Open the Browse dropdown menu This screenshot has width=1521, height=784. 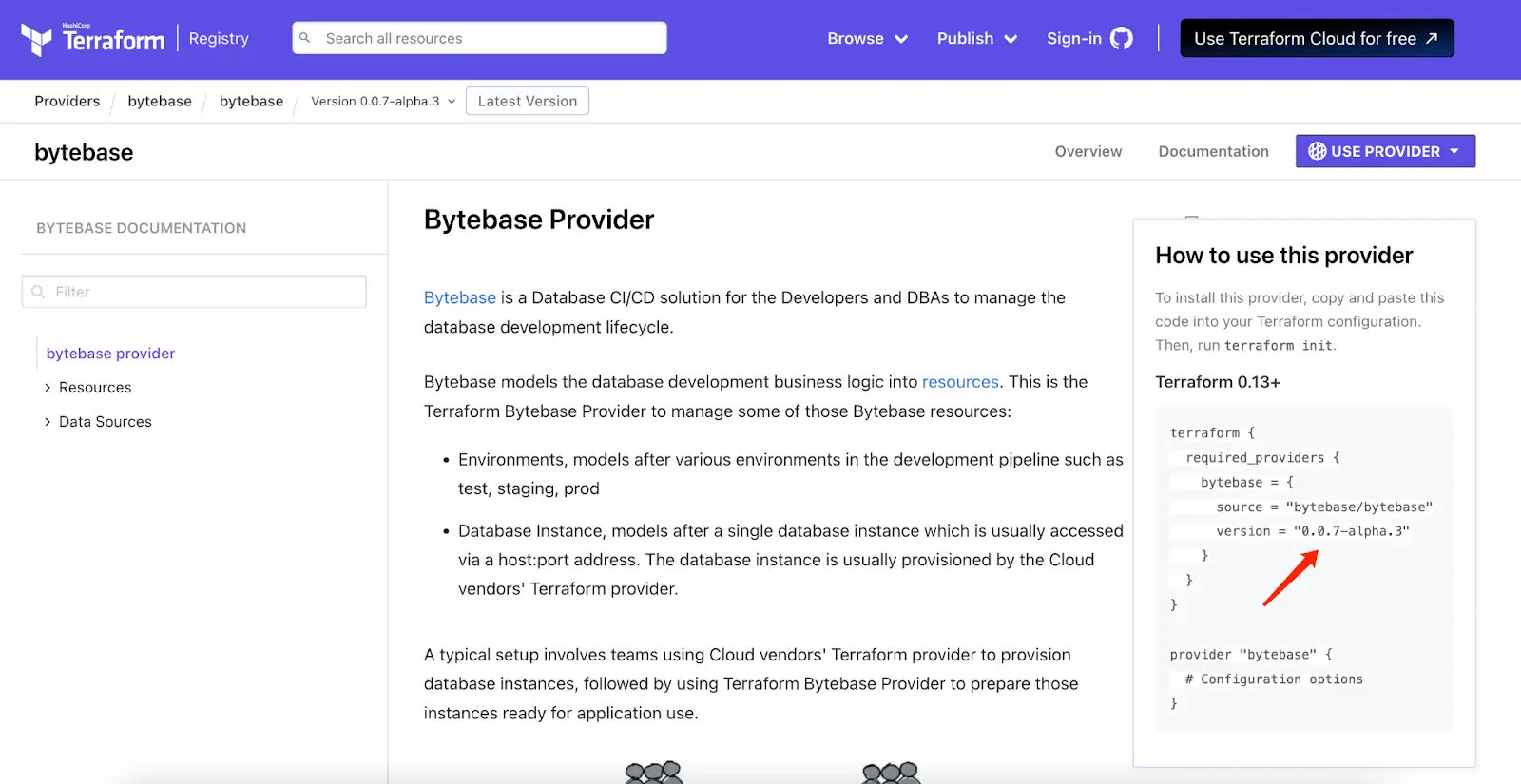pos(867,38)
